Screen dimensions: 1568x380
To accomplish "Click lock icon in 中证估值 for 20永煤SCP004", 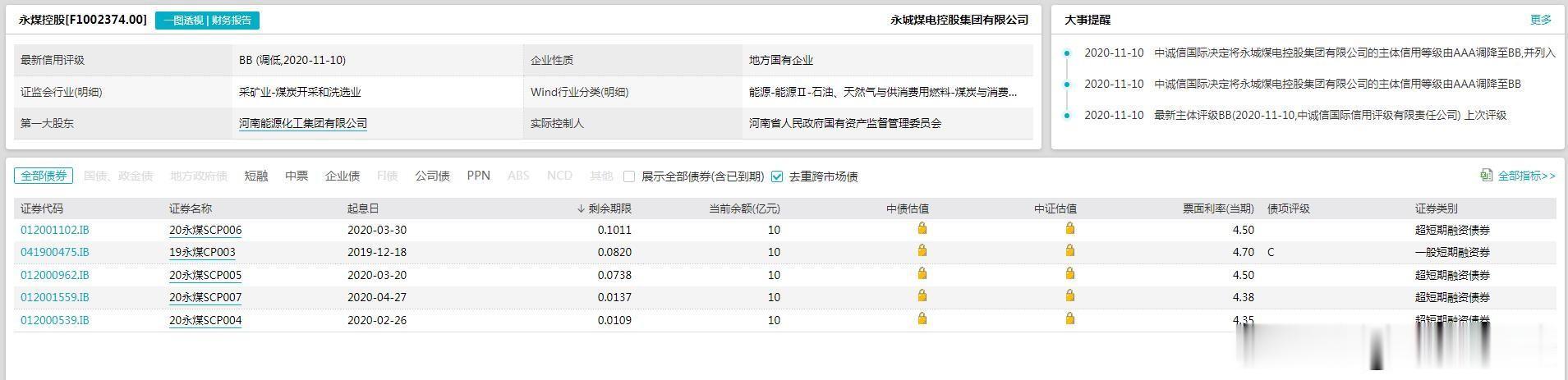I will pos(1069,318).
